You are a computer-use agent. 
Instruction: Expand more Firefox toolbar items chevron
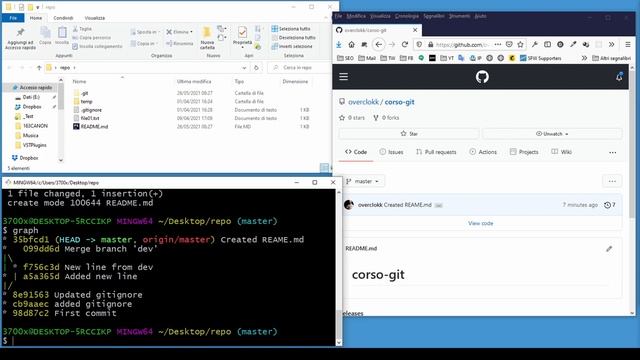click(x=611, y=44)
